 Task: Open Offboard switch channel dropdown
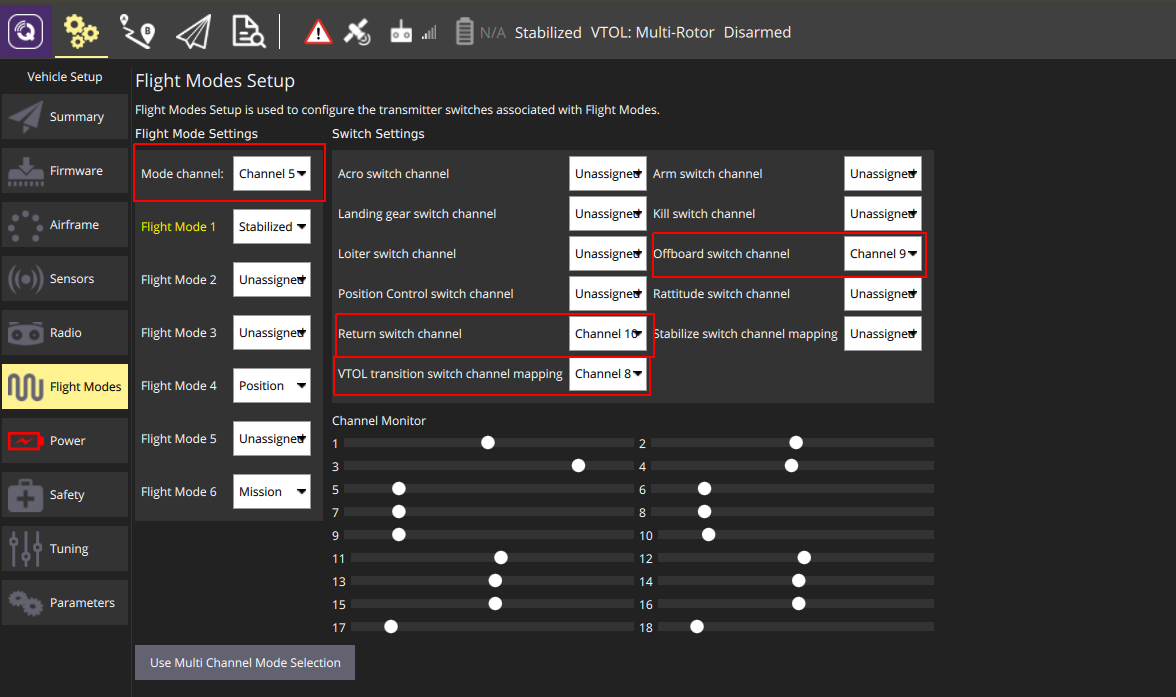883,254
